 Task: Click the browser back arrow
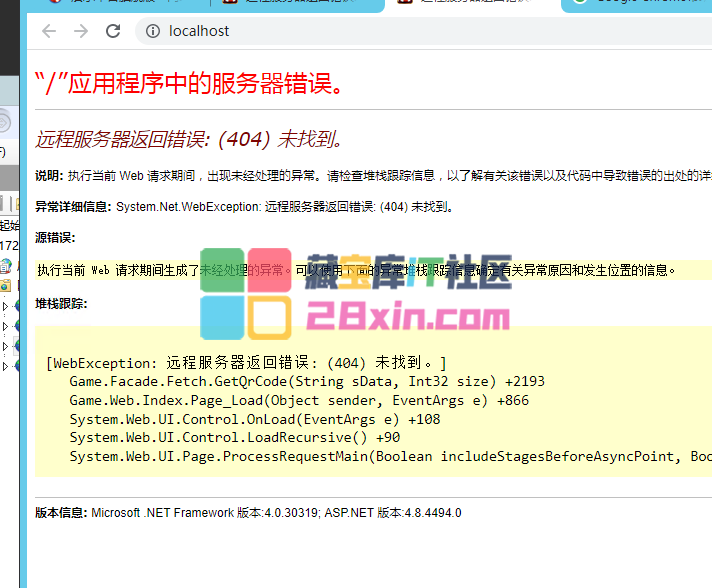49,31
